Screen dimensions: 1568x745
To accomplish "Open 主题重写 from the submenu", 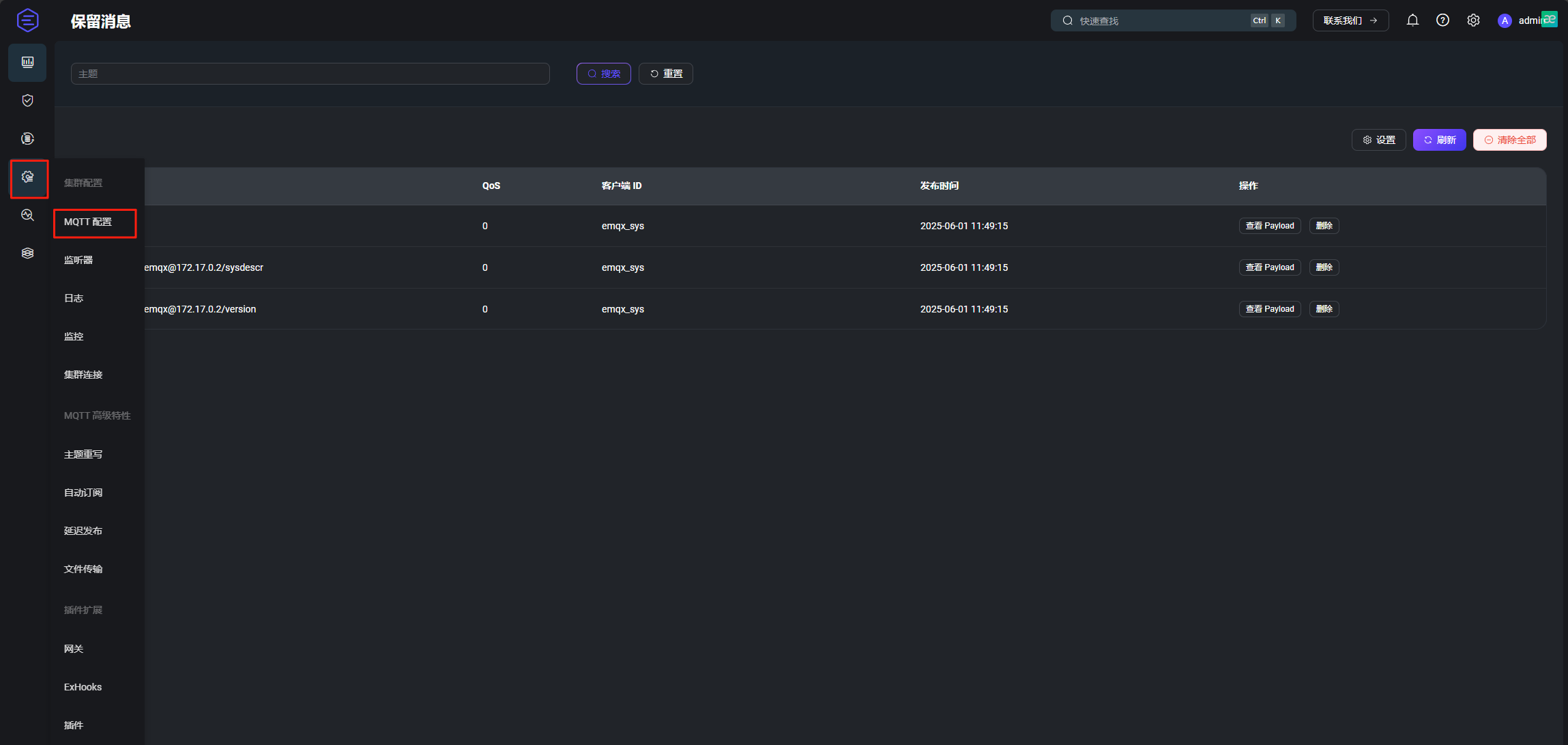I will (83, 454).
